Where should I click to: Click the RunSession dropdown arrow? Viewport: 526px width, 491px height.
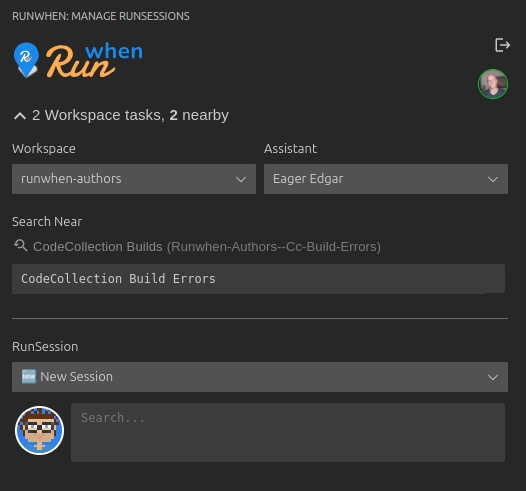pos(493,378)
